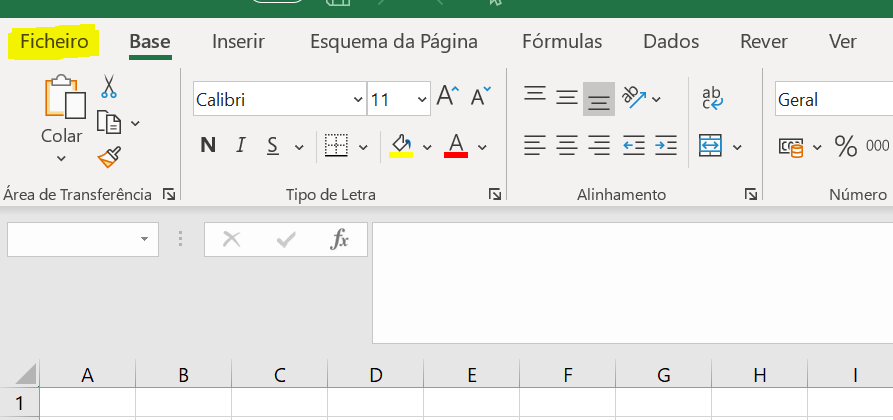Click the Increase Font Size icon

[448, 96]
